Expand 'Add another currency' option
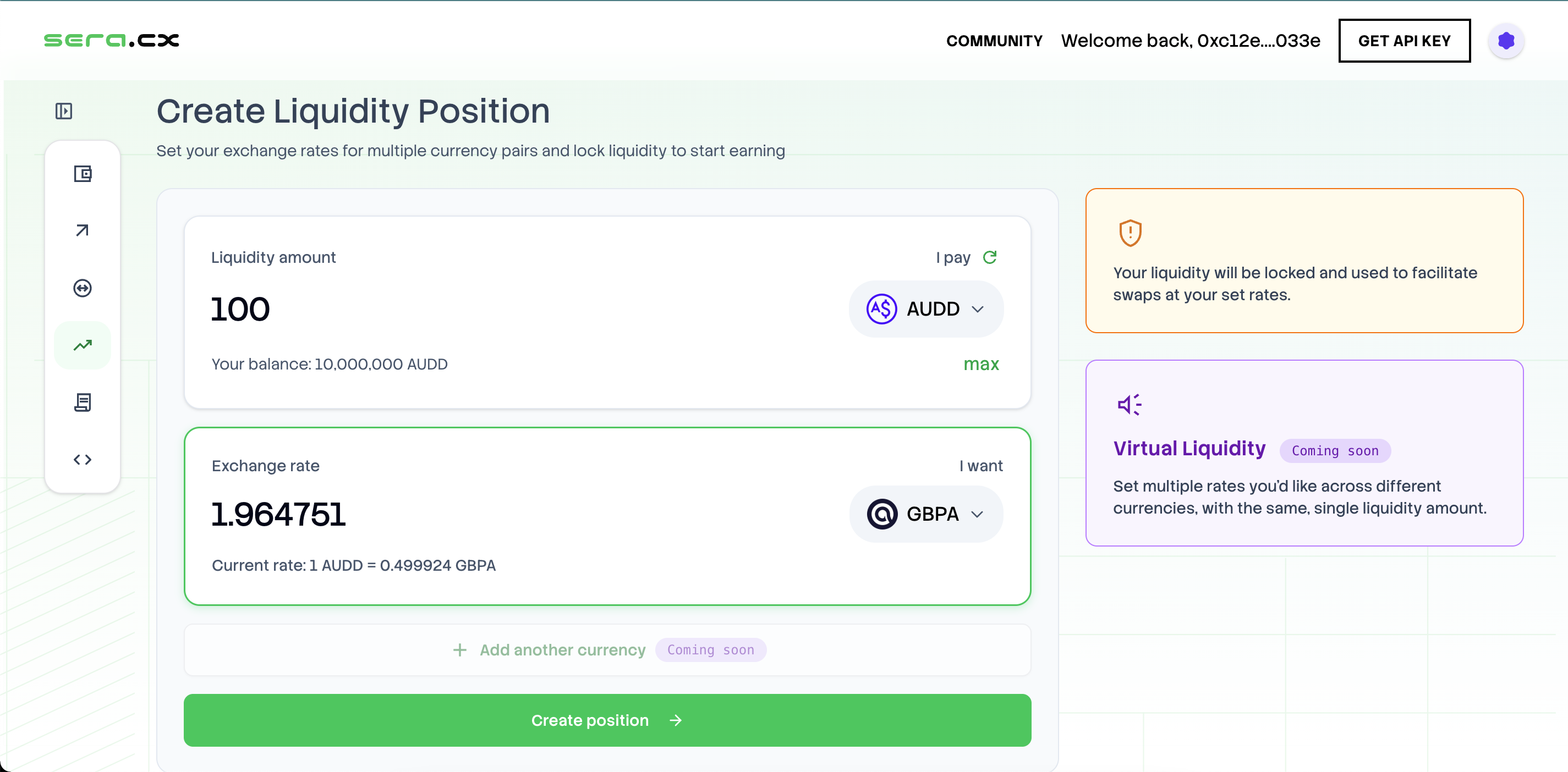1568x772 pixels. 562,650
